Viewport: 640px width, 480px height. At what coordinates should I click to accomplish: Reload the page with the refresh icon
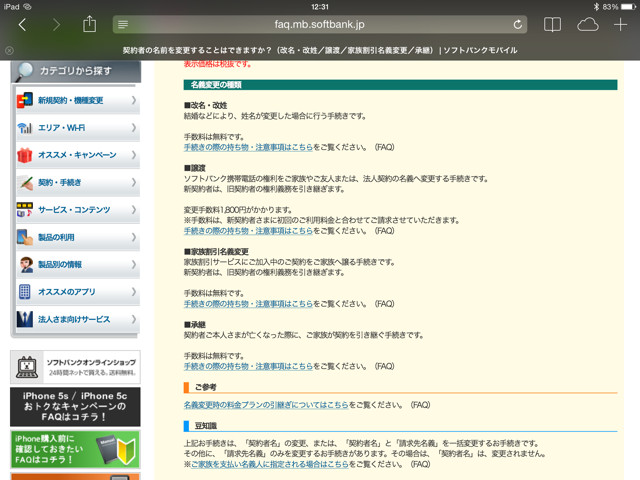518,24
